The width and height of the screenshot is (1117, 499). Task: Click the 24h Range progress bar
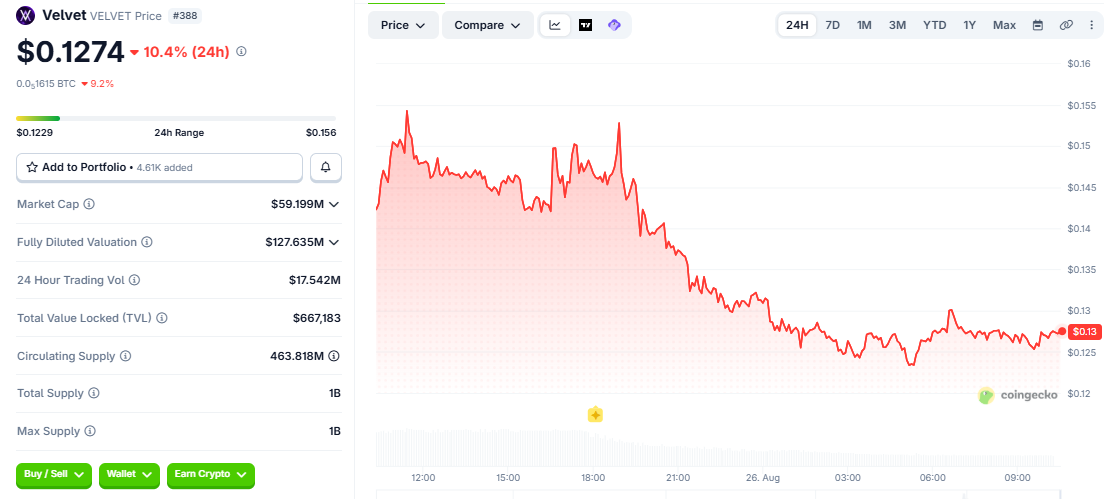[x=176, y=118]
